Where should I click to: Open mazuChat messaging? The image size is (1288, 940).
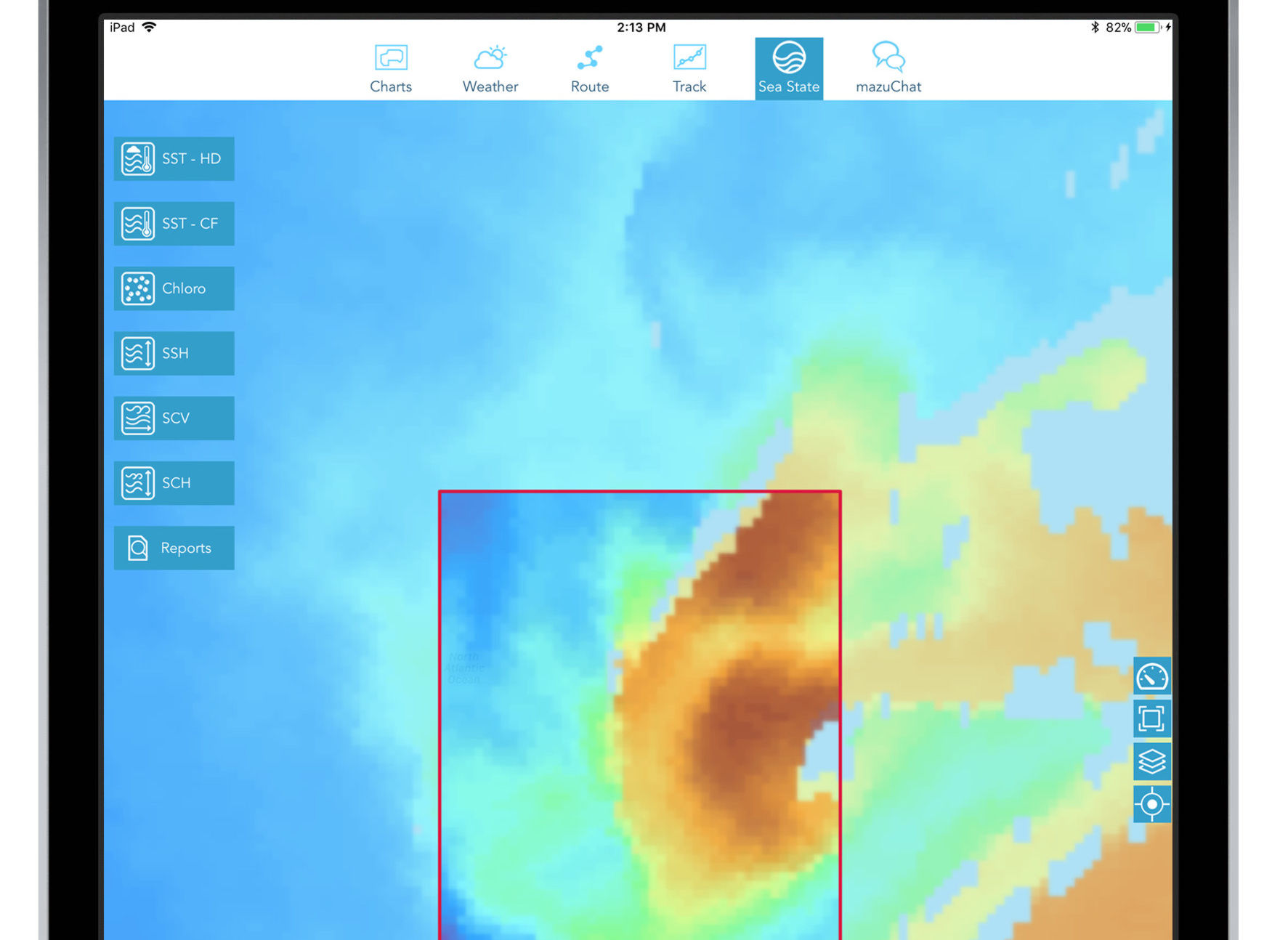pyautogui.click(x=888, y=69)
